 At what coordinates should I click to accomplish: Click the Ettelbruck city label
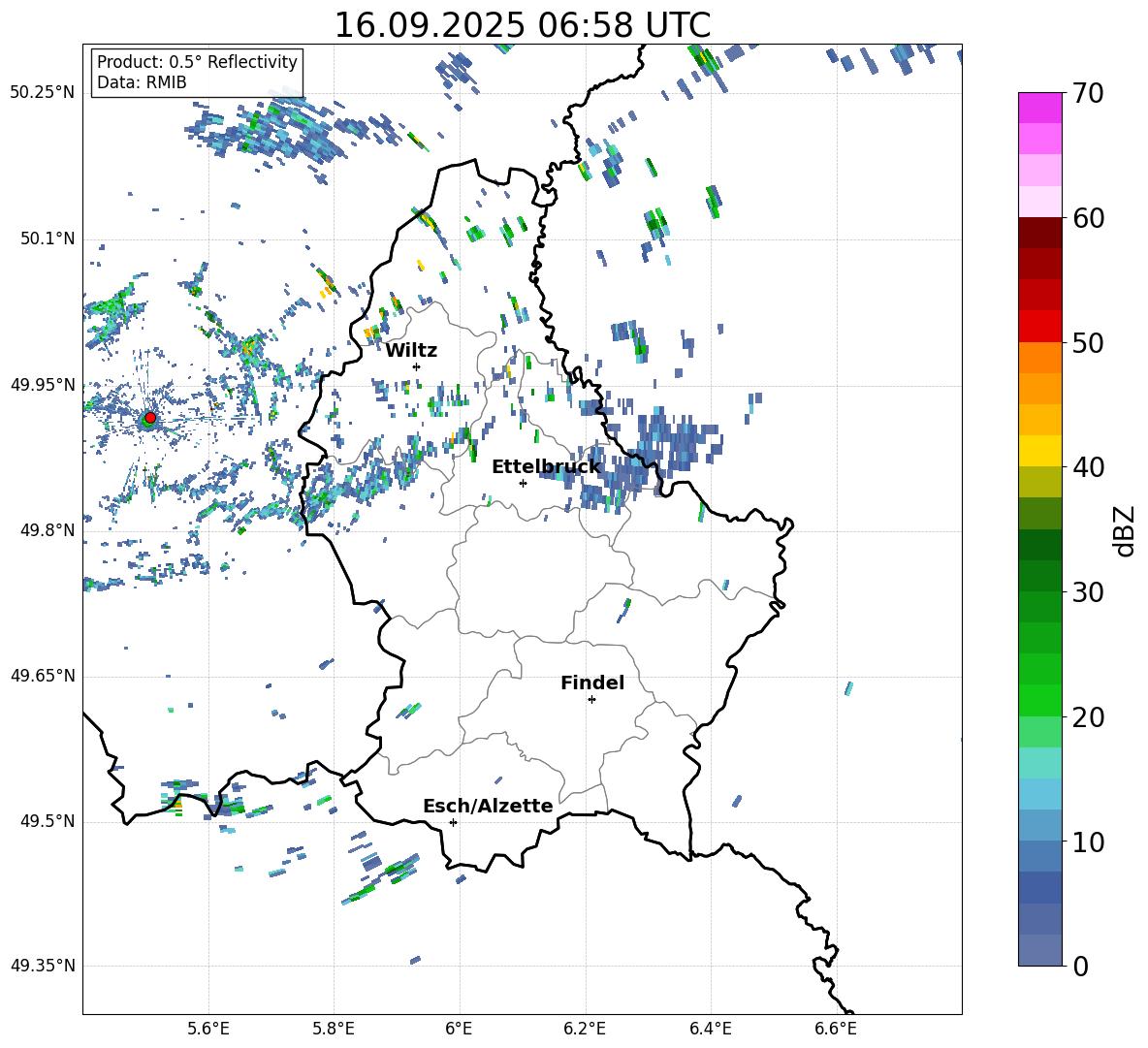[546, 467]
